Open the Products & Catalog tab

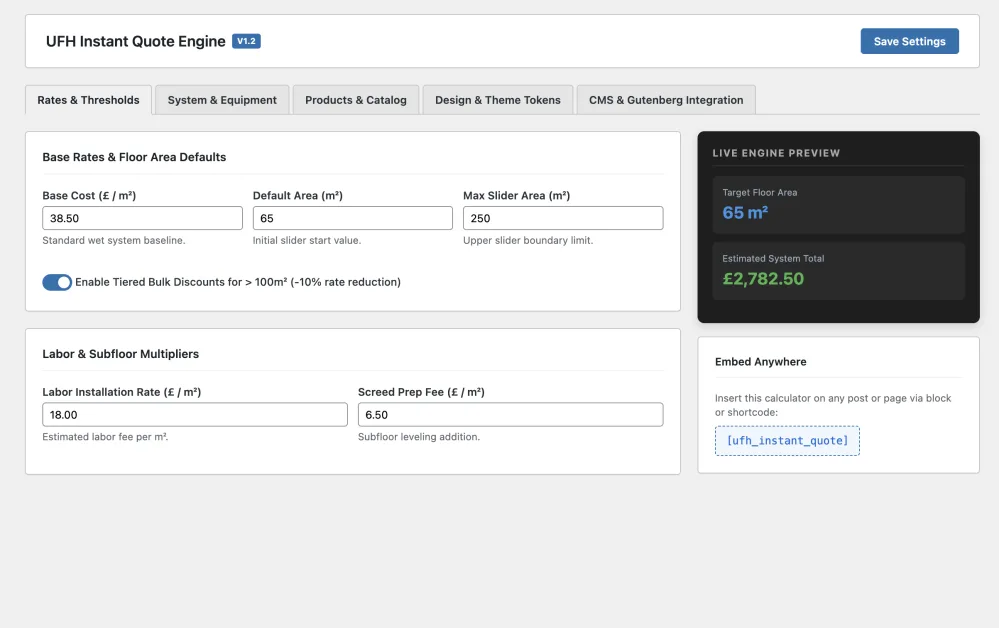[x=356, y=100]
